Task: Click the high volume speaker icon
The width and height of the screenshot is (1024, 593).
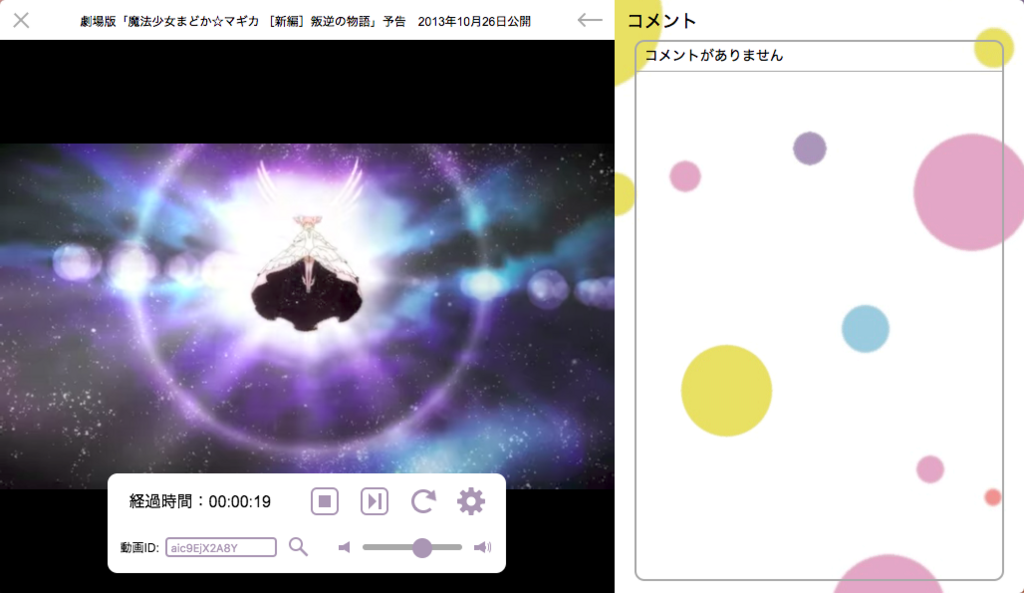Action: click(x=483, y=547)
